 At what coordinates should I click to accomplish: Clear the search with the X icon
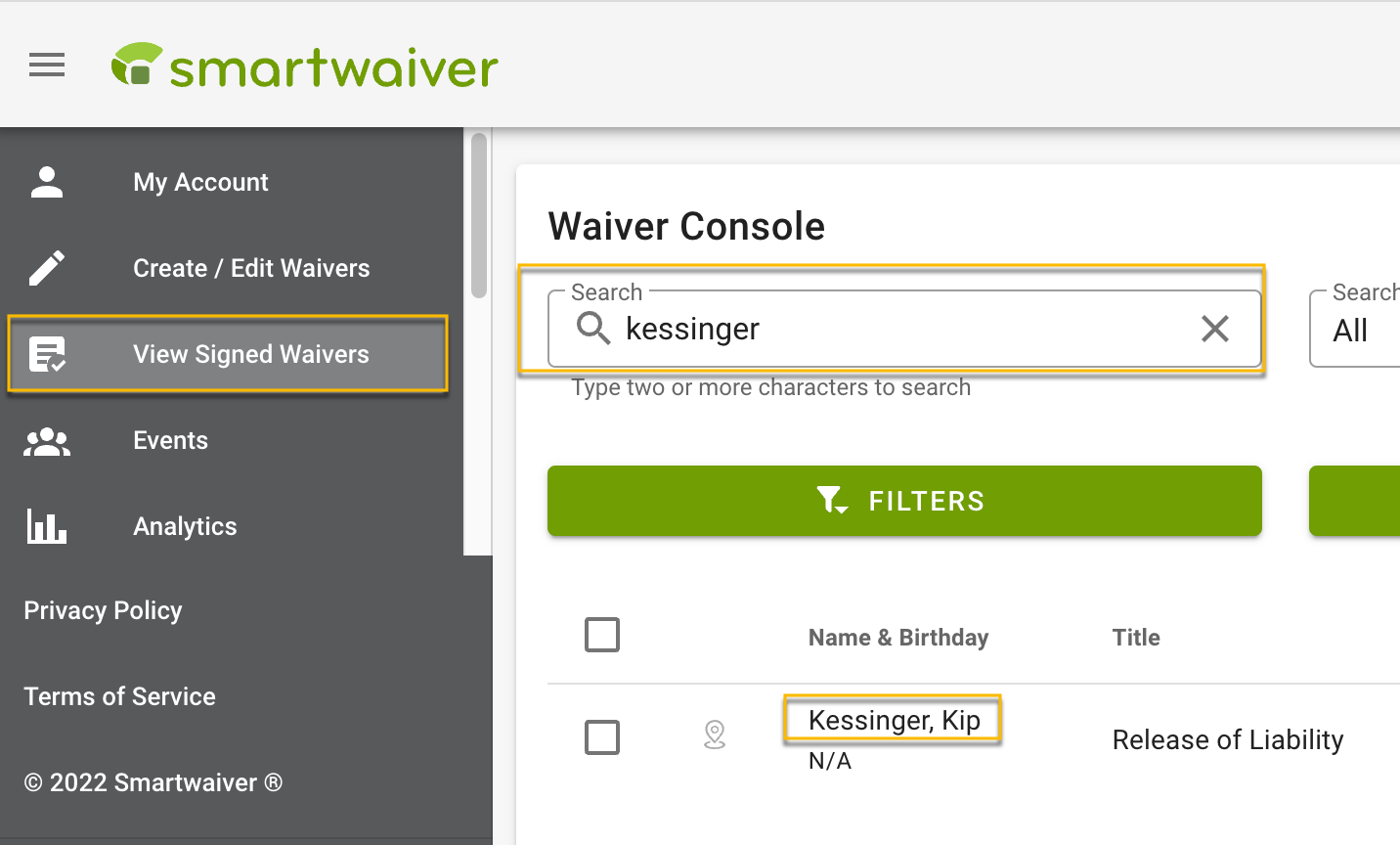(x=1215, y=329)
